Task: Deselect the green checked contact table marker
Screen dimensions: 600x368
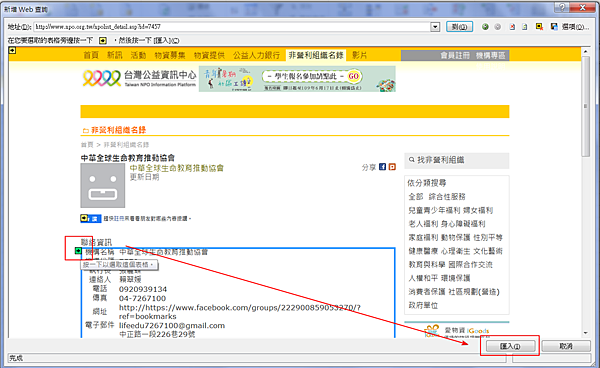Action: (x=78, y=251)
